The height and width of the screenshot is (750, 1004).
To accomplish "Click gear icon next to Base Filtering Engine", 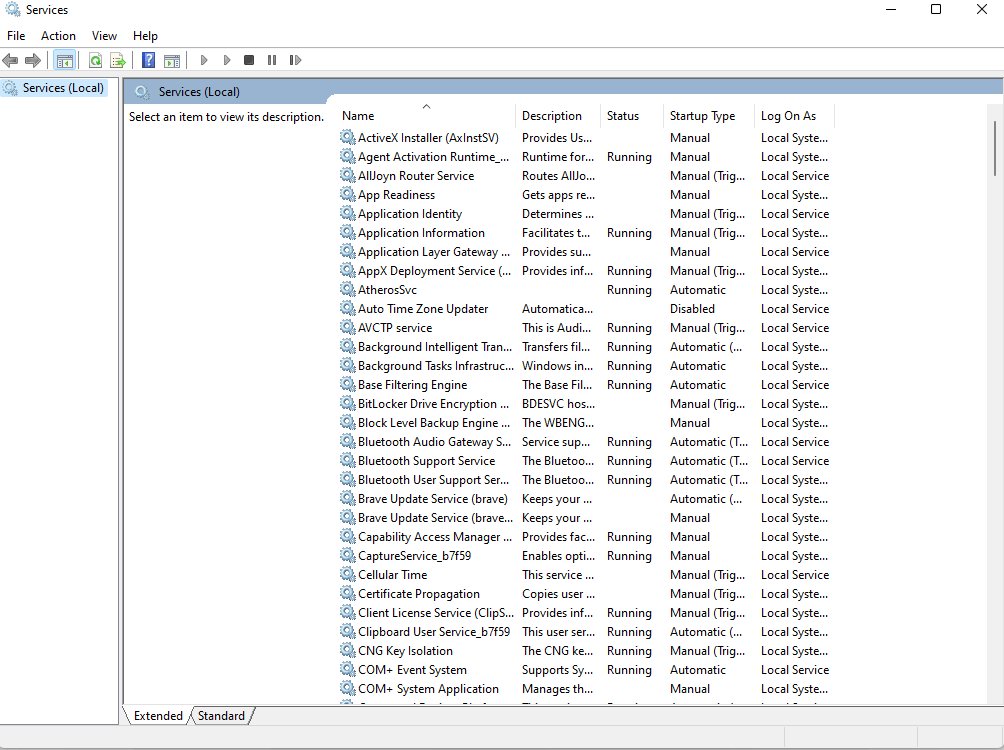I will (348, 384).
